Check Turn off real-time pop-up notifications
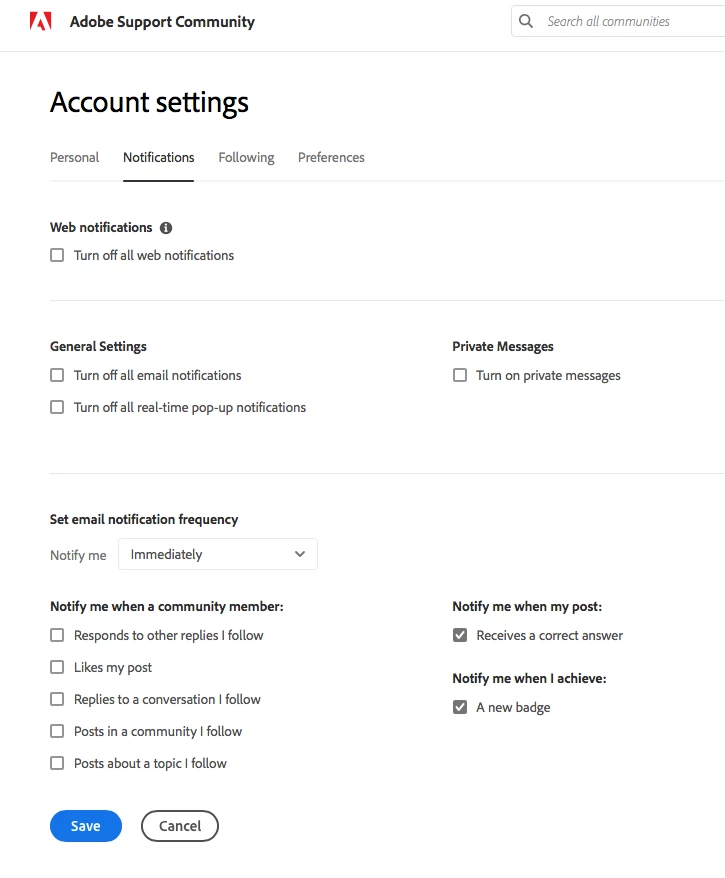This screenshot has height=878, width=725. pyautogui.click(x=57, y=407)
